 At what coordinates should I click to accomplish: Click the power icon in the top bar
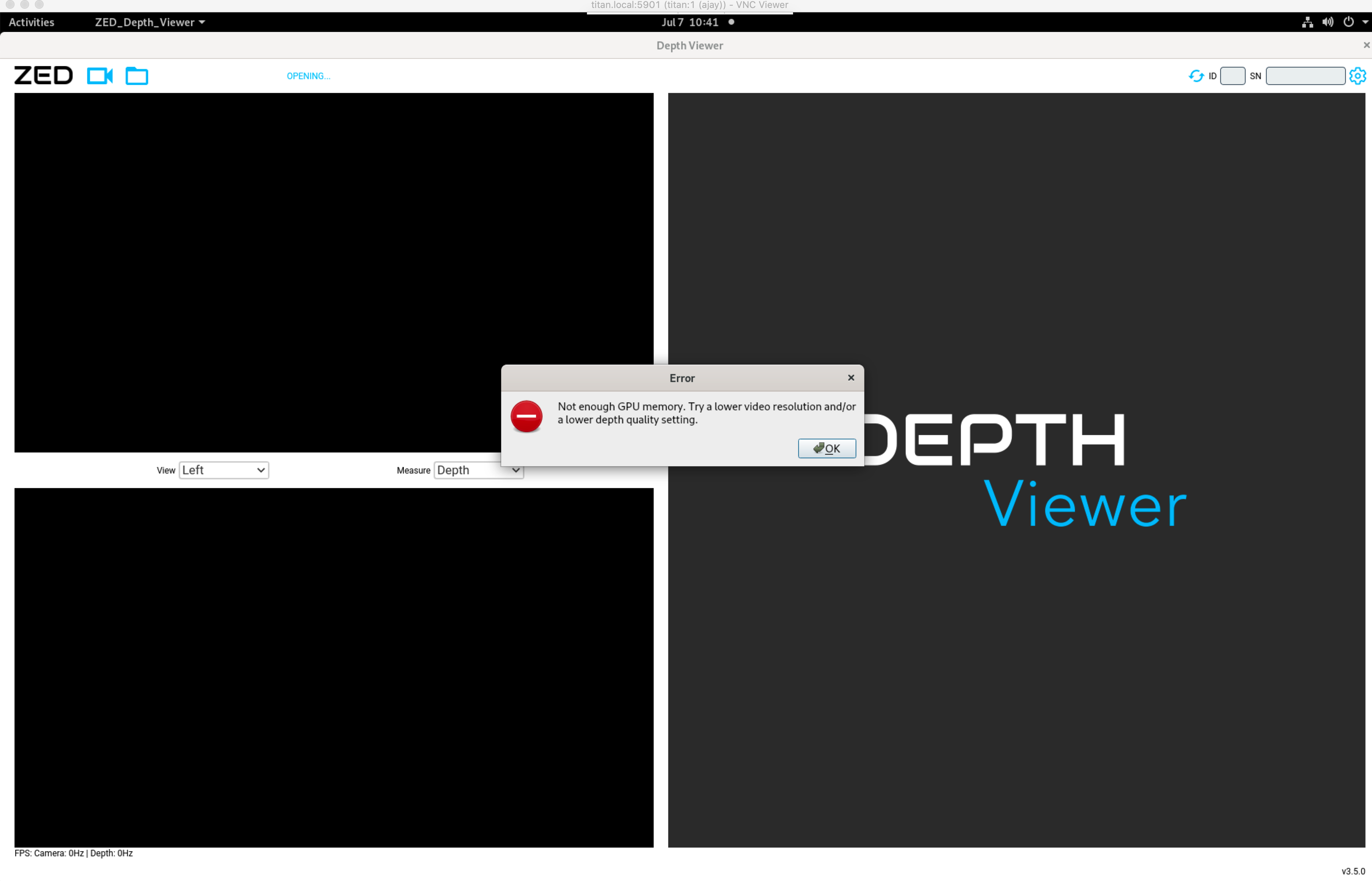coord(1349,22)
